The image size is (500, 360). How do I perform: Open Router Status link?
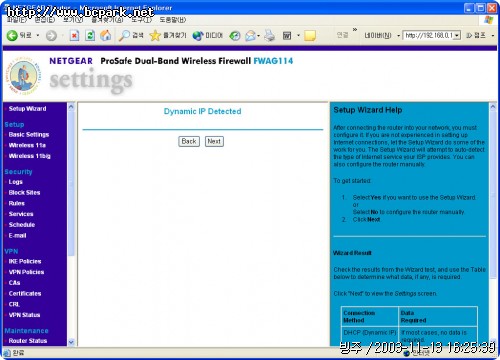click(28, 341)
